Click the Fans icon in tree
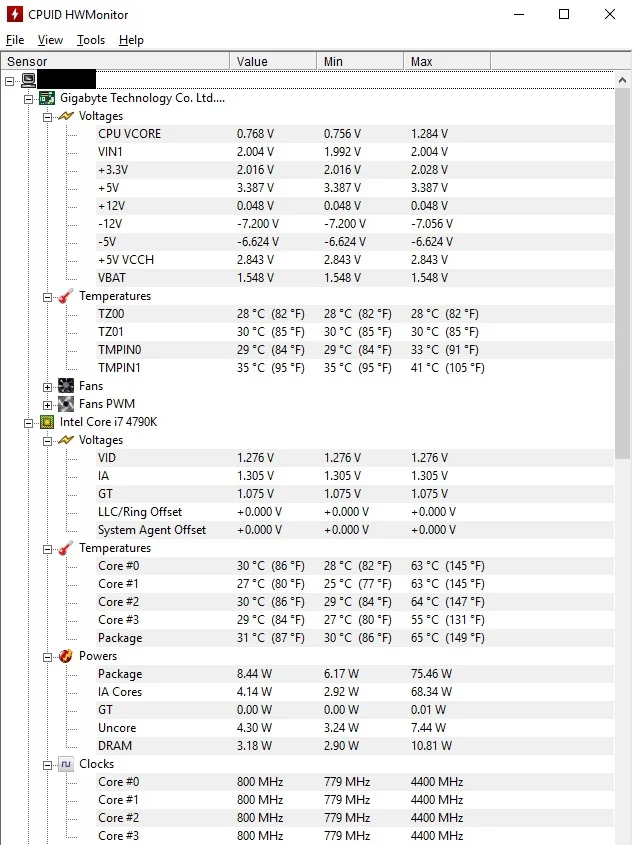The width and height of the screenshot is (633, 845). (x=66, y=386)
